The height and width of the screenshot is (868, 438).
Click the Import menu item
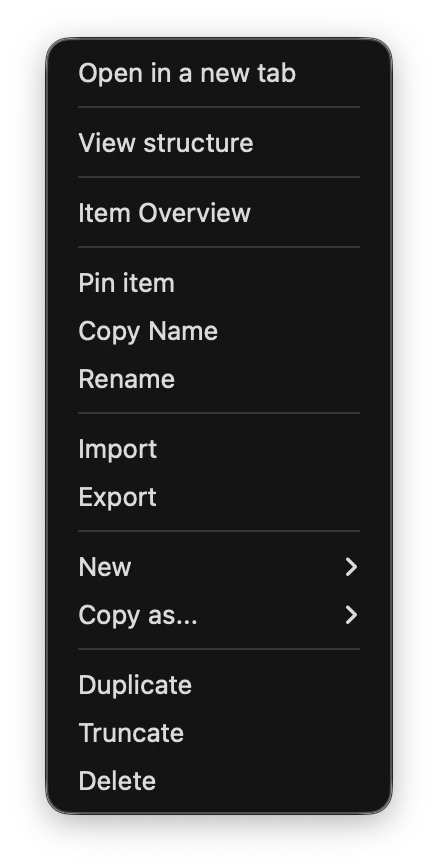coord(219,449)
